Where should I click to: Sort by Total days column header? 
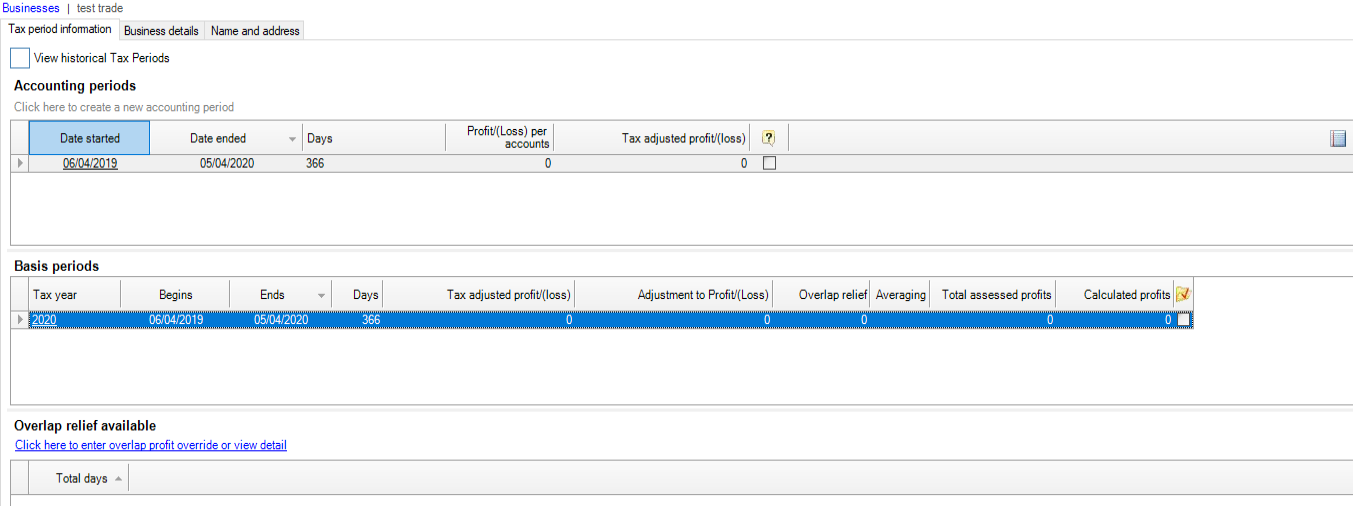(x=79, y=478)
